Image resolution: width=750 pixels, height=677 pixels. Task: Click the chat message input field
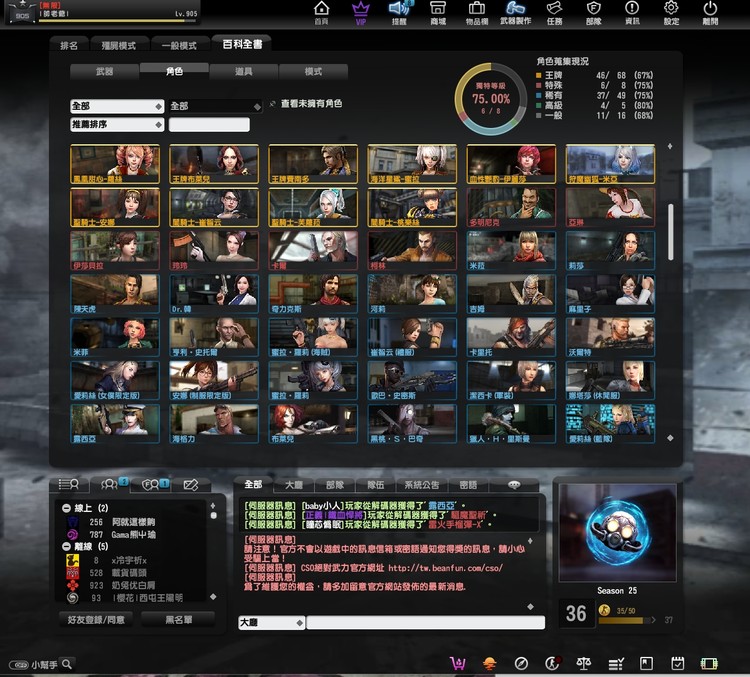pos(425,622)
